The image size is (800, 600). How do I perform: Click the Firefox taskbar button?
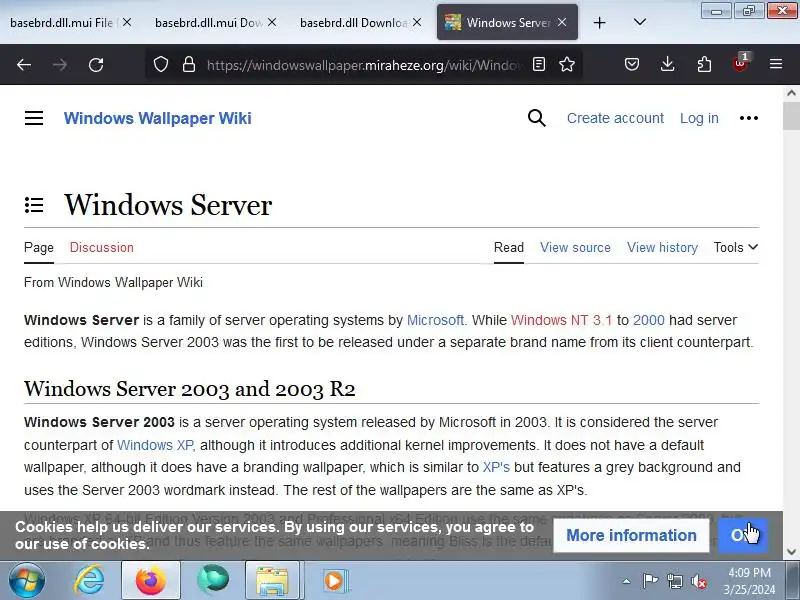tap(151, 581)
